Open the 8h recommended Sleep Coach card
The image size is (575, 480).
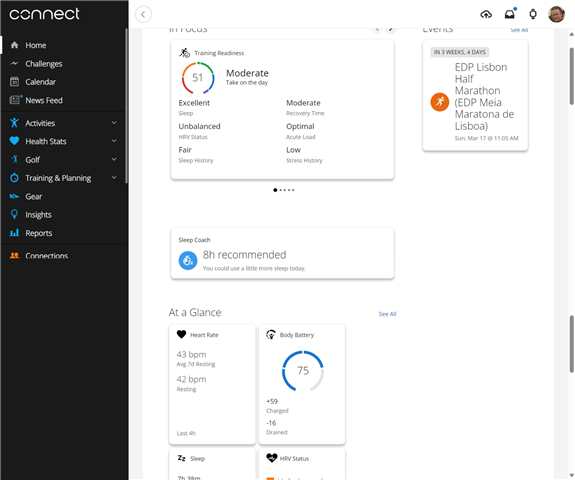click(x=282, y=253)
